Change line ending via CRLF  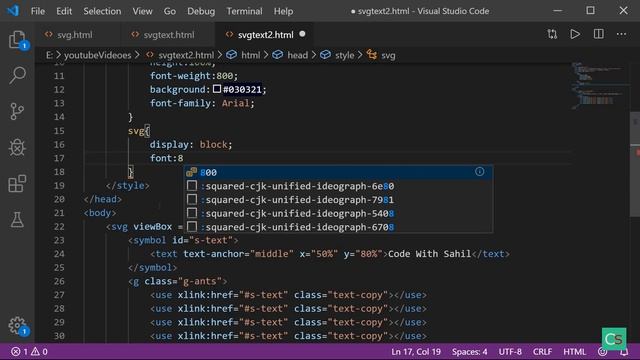point(542,352)
